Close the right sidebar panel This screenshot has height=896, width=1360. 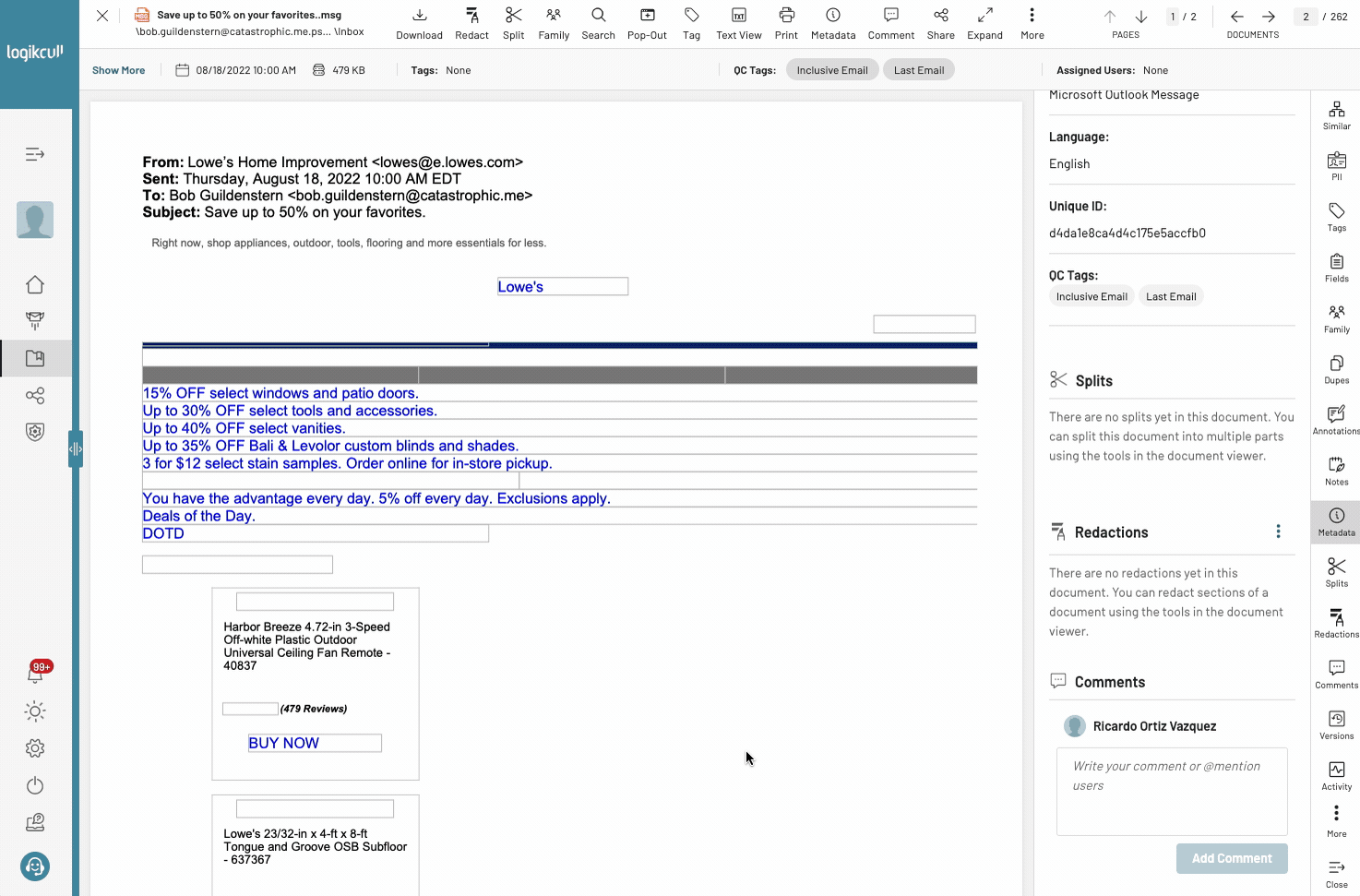1336,873
